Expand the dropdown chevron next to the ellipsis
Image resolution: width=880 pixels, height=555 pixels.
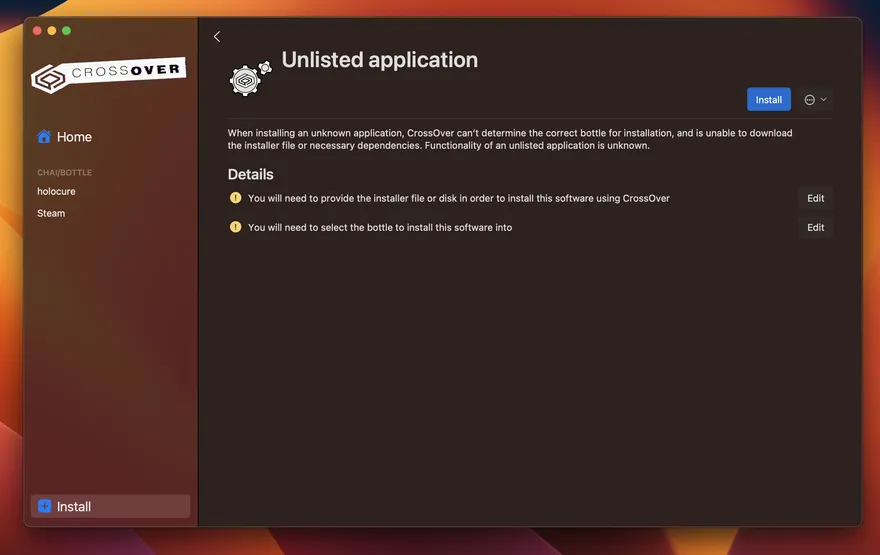[824, 100]
